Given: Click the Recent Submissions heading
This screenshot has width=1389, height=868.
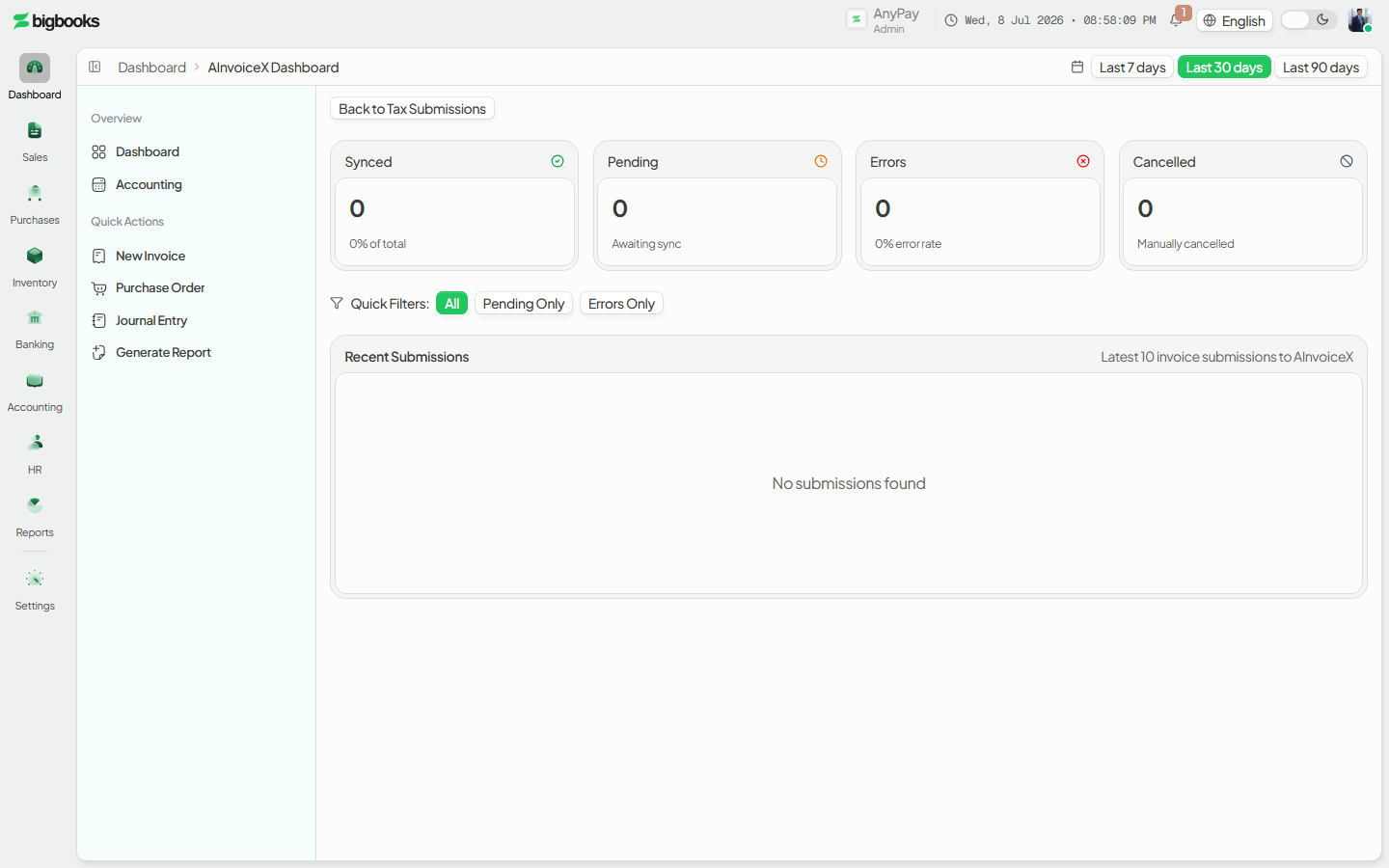Looking at the screenshot, I should point(406,357).
